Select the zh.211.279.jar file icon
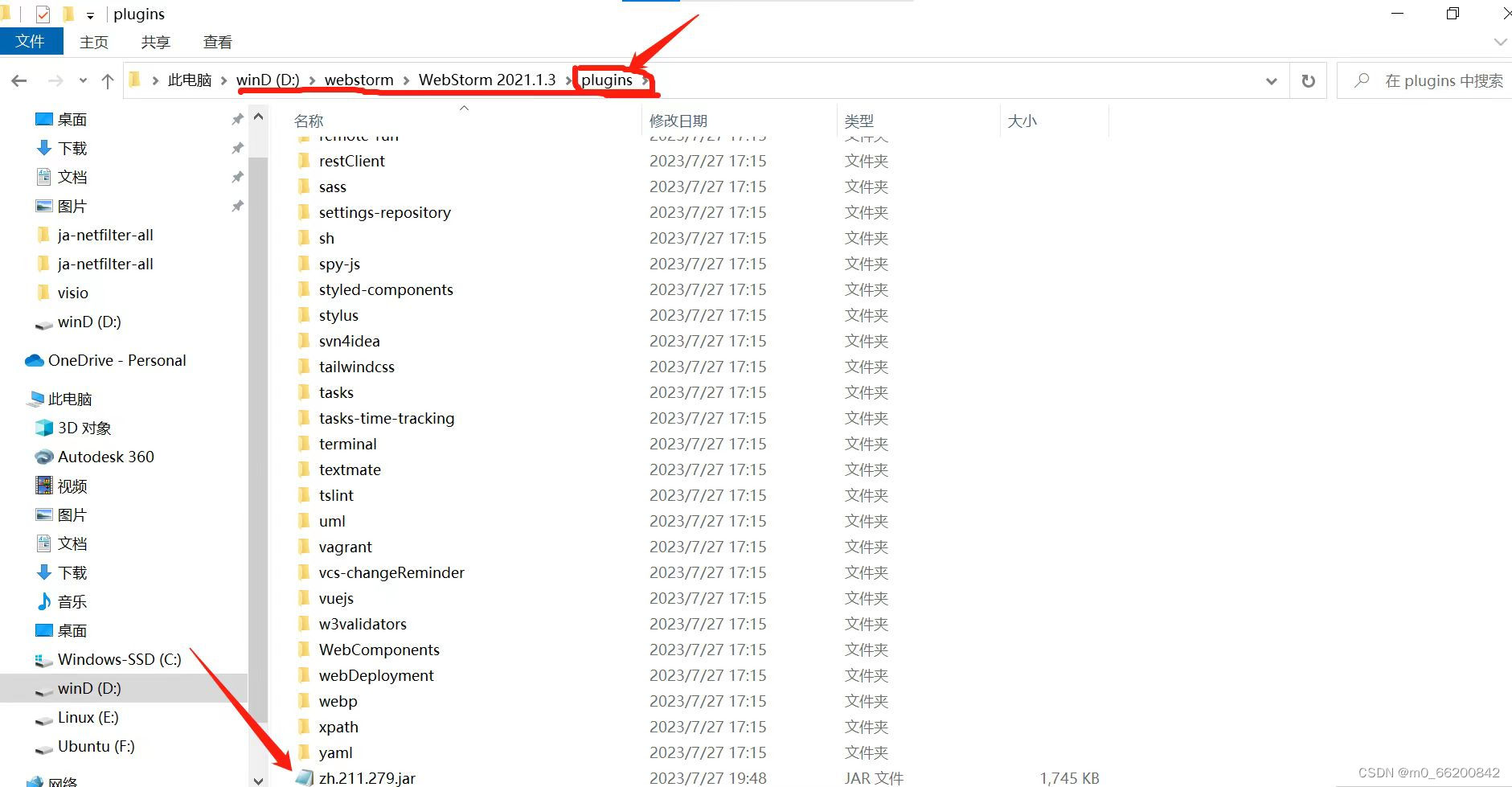Image resolution: width=1512 pixels, height=787 pixels. coord(304,777)
